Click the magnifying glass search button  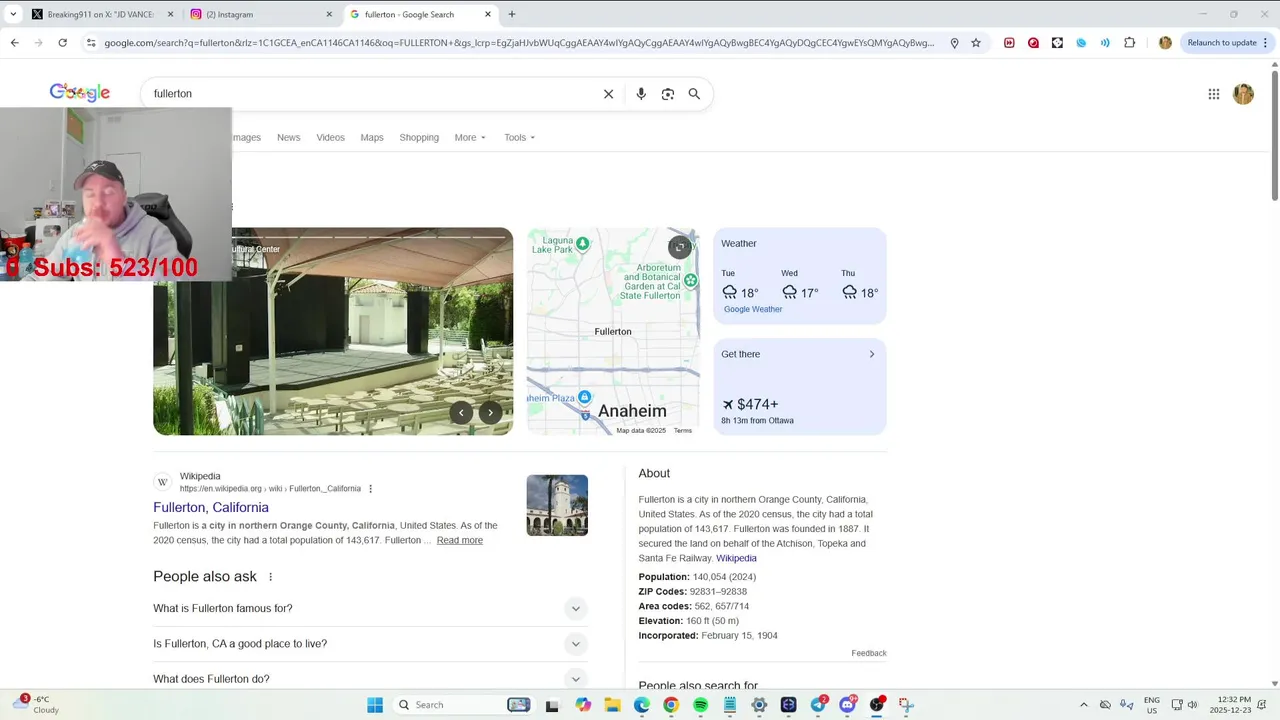click(x=694, y=94)
